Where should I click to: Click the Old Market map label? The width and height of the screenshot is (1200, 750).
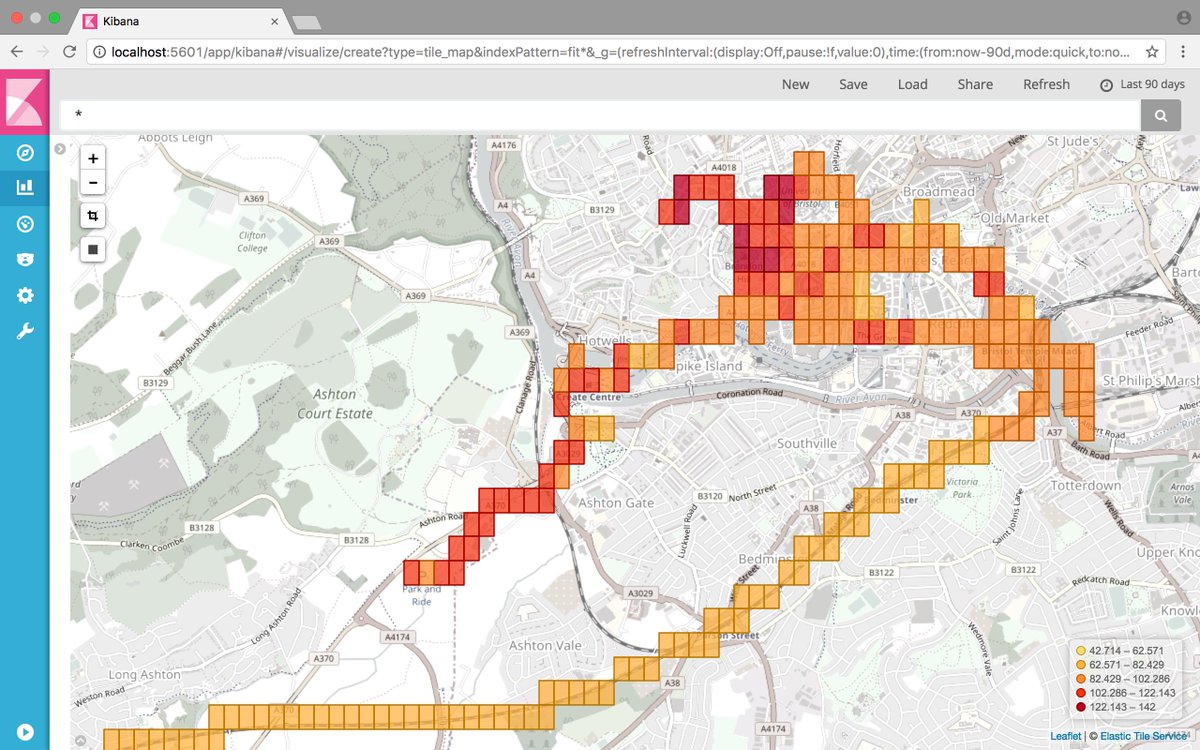pos(1015,217)
